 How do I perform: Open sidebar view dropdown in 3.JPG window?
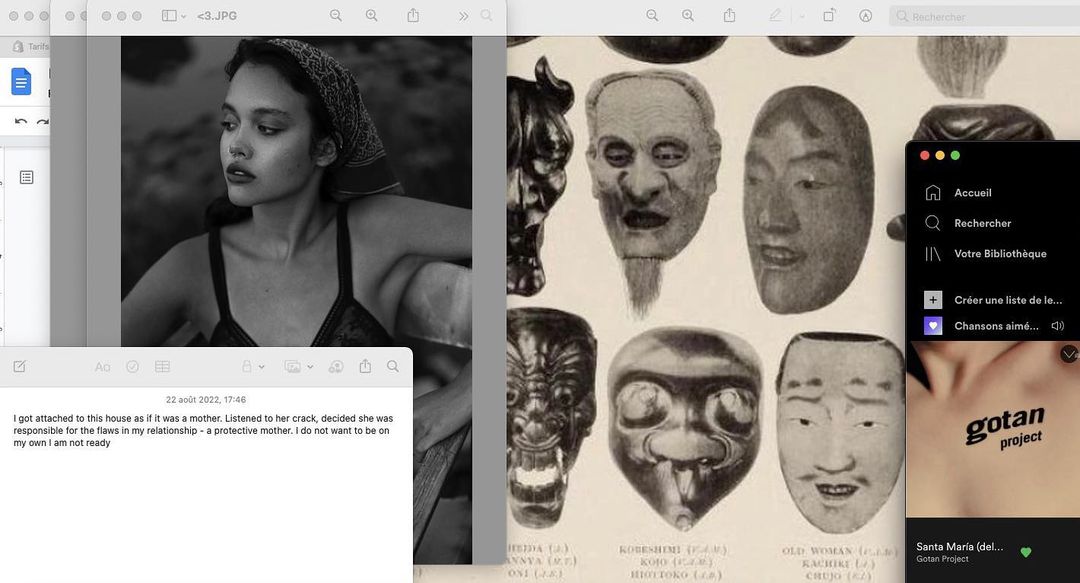point(174,16)
